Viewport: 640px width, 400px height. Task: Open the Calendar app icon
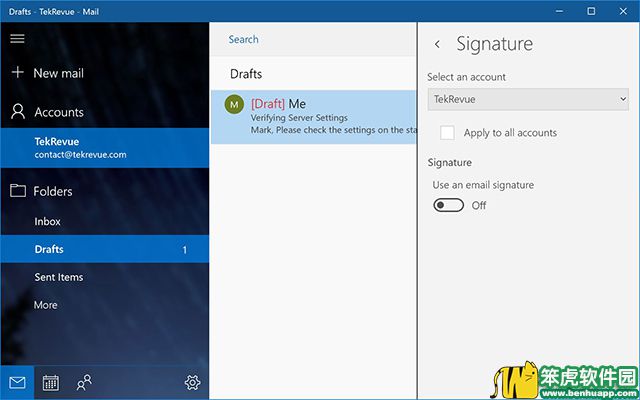pyautogui.click(x=51, y=382)
